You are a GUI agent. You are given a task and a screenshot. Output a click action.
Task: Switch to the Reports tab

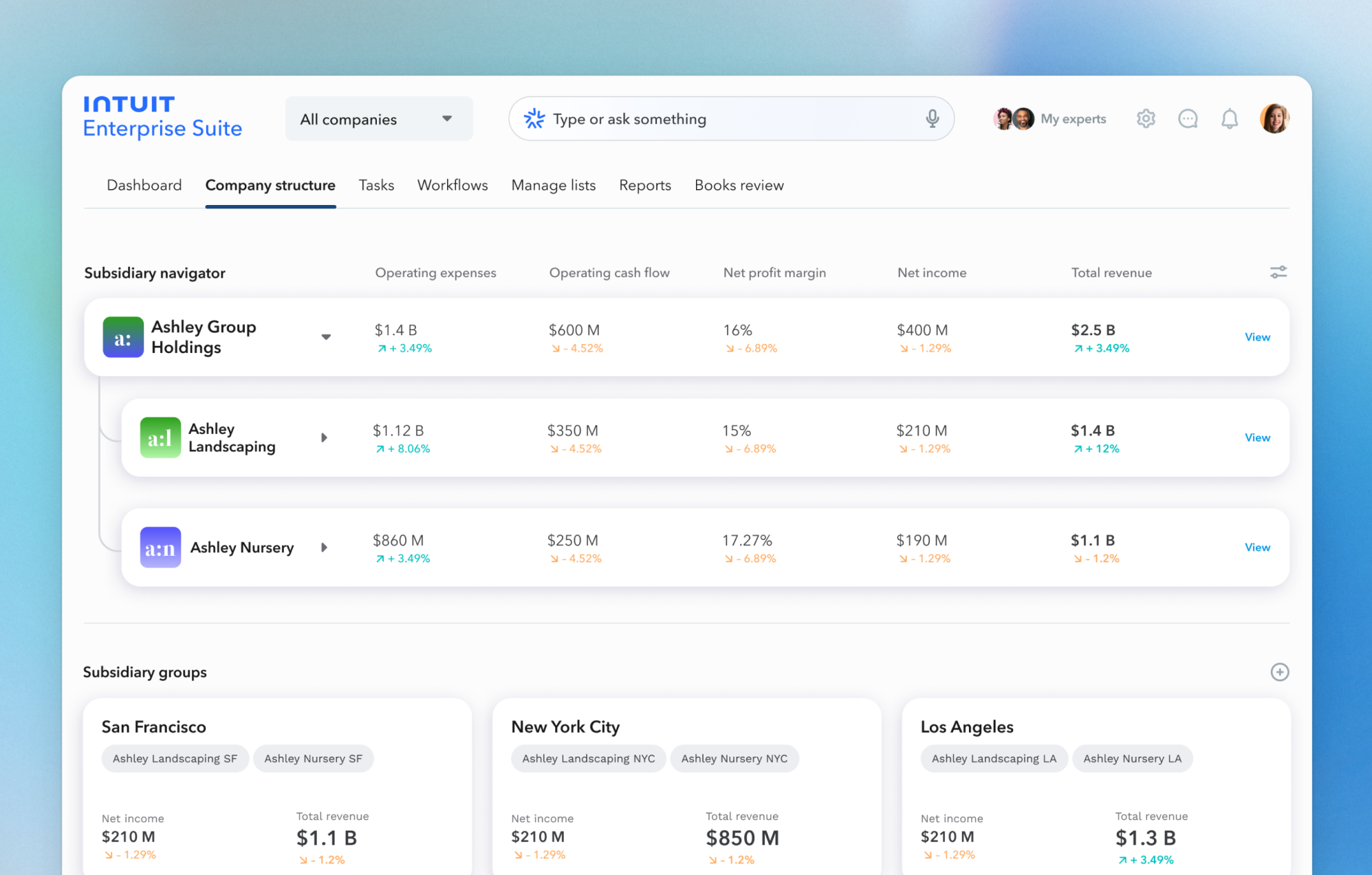click(x=644, y=185)
